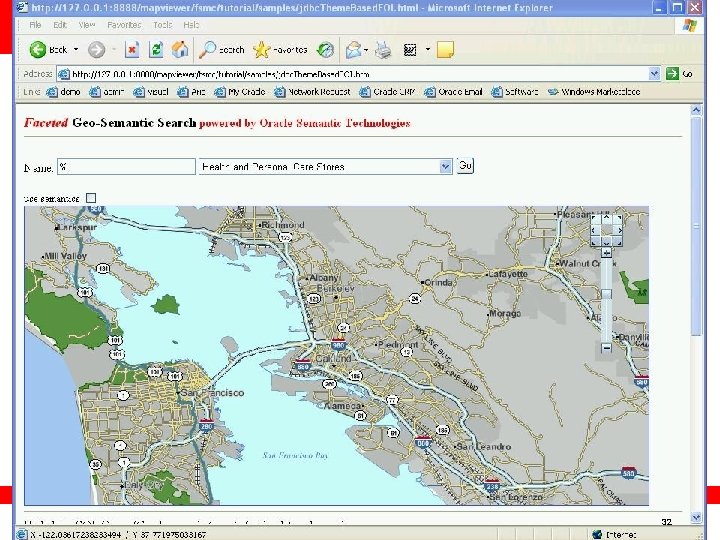Open the Mail button dropdown arrow

366,49
